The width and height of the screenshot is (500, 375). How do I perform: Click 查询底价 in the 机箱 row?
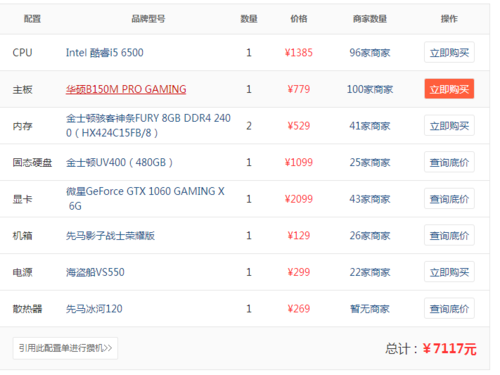[x=449, y=235]
